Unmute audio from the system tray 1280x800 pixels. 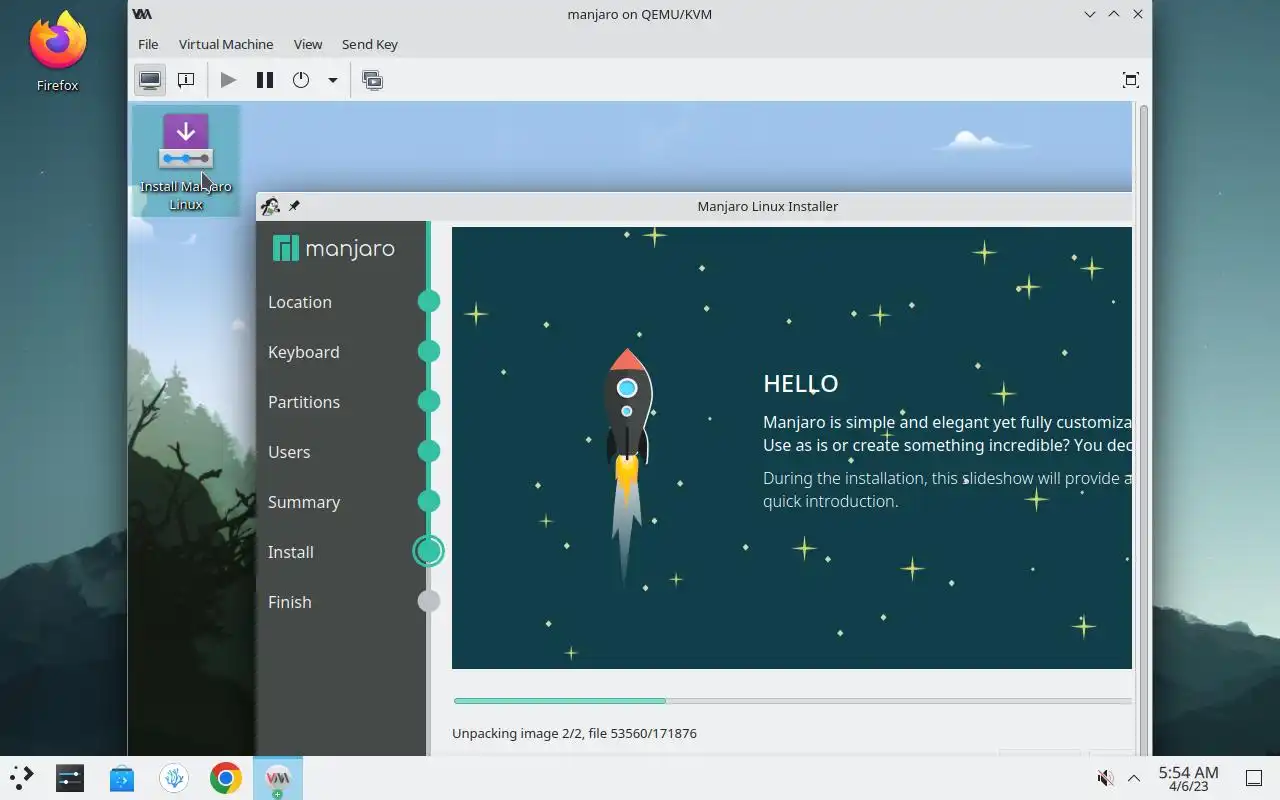1106,778
